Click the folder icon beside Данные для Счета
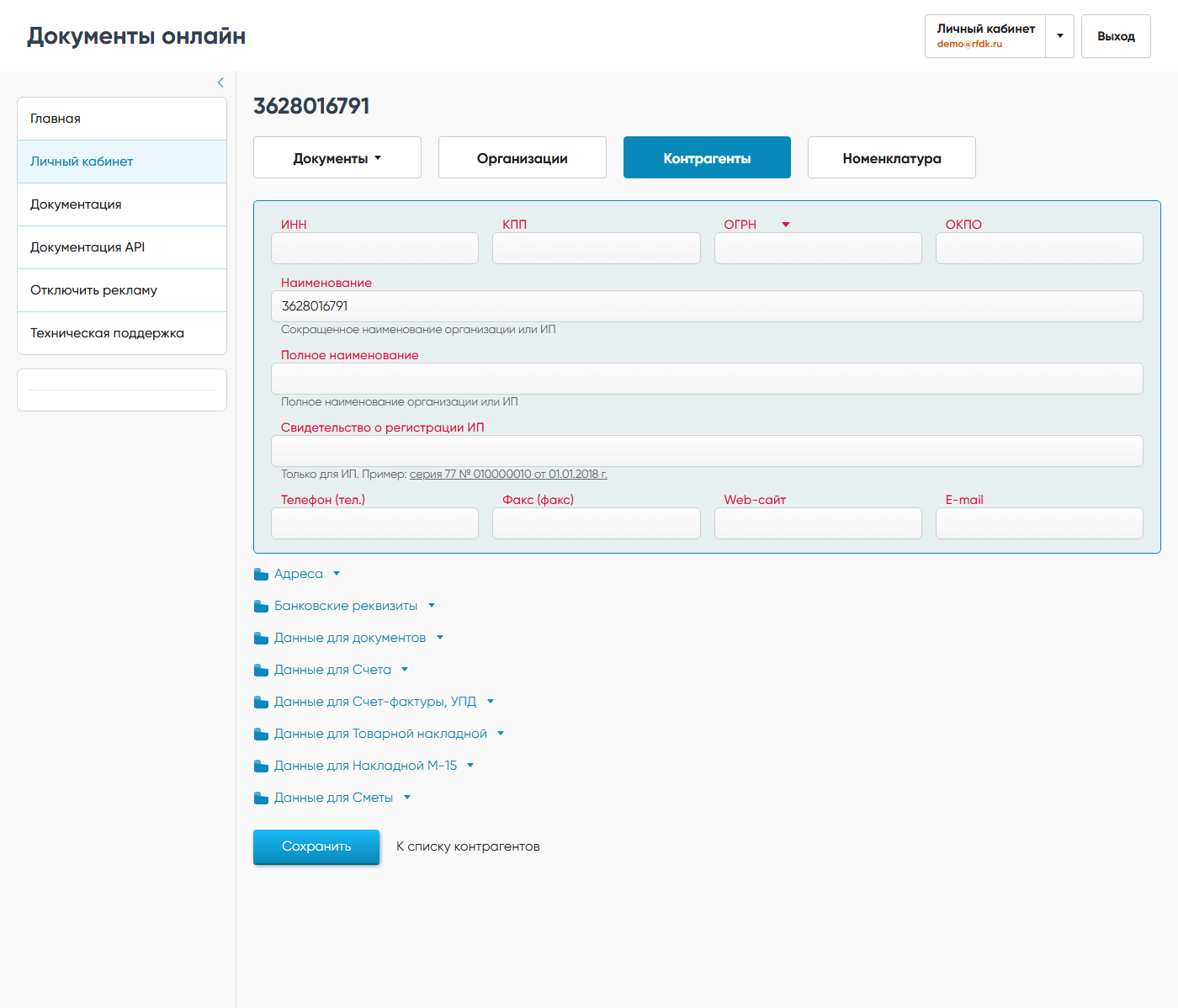1178x1008 pixels. pyautogui.click(x=261, y=671)
